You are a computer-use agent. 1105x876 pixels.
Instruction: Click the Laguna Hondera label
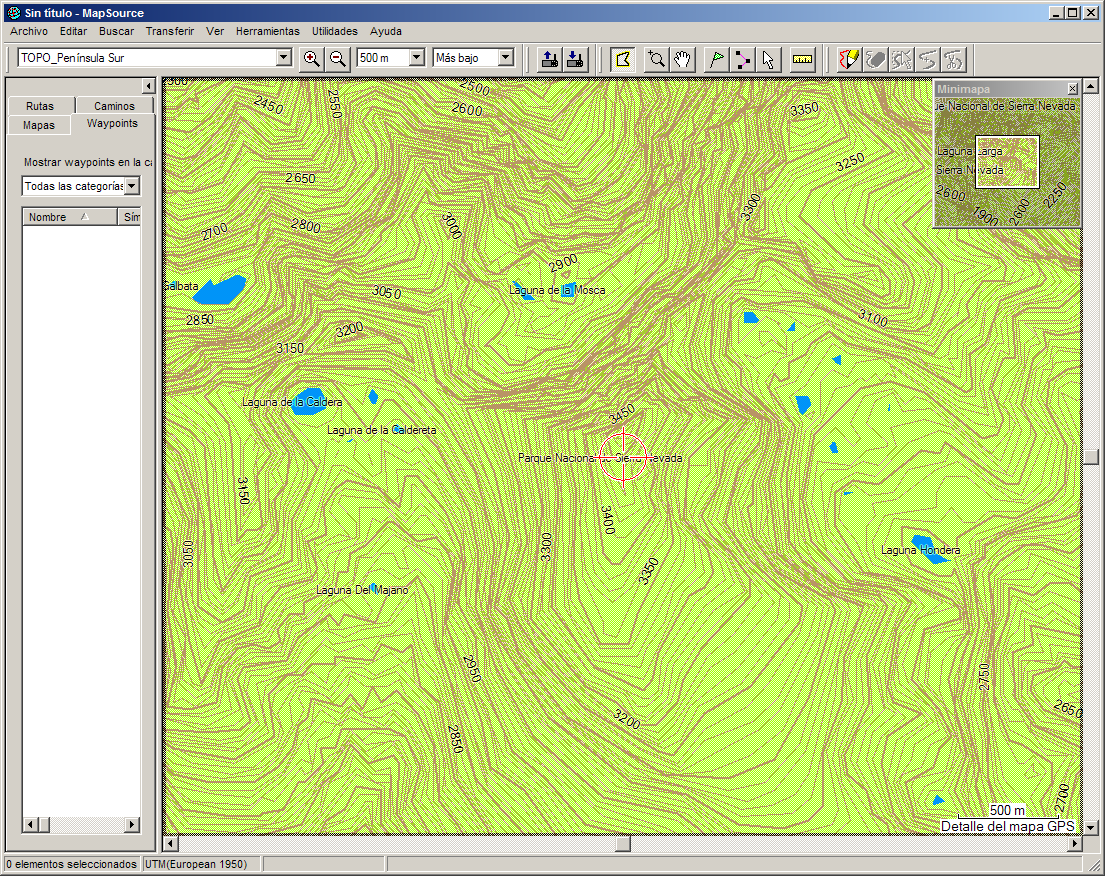click(x=920, y=550)
